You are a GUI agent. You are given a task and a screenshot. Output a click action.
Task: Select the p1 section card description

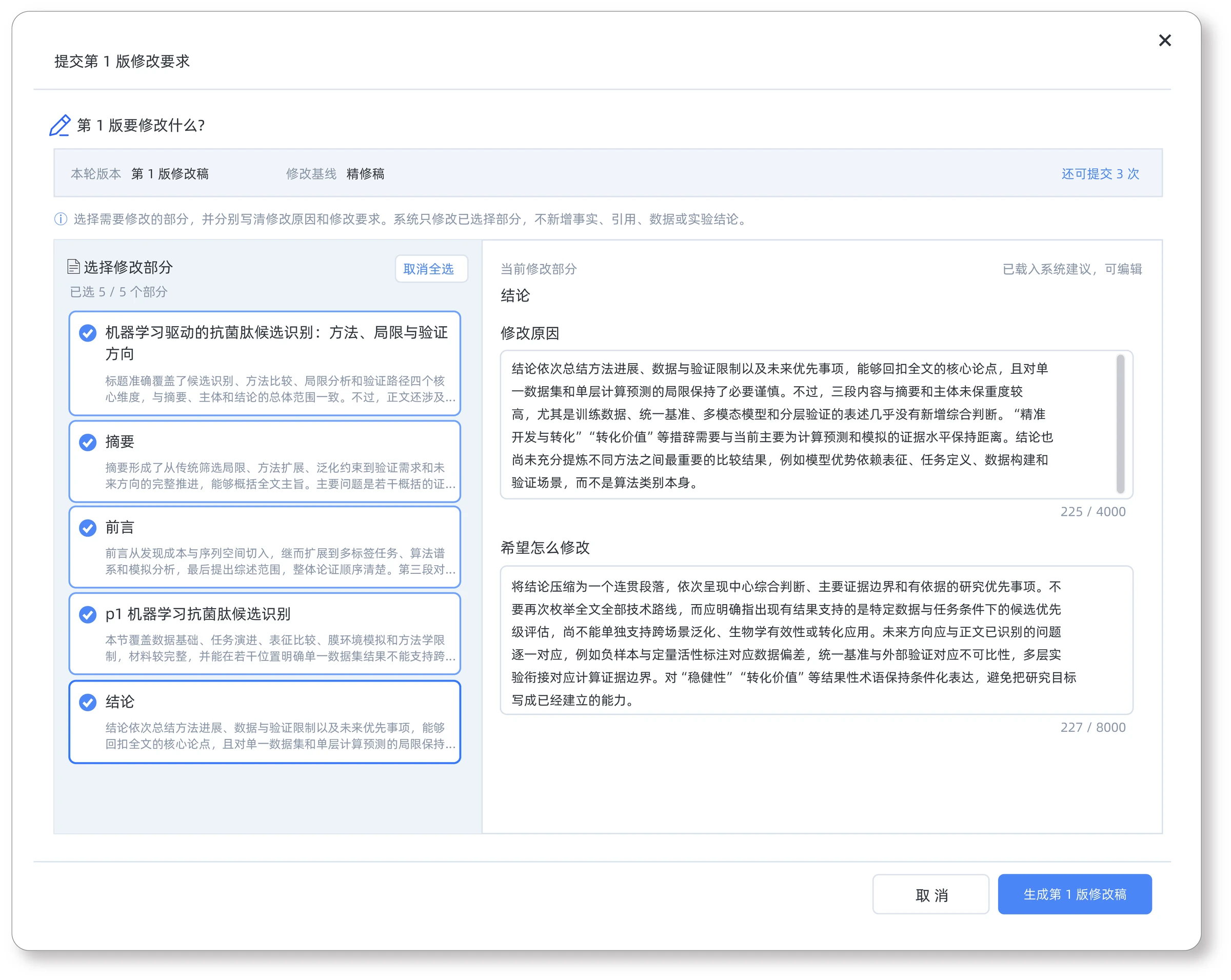click(281, 648)
